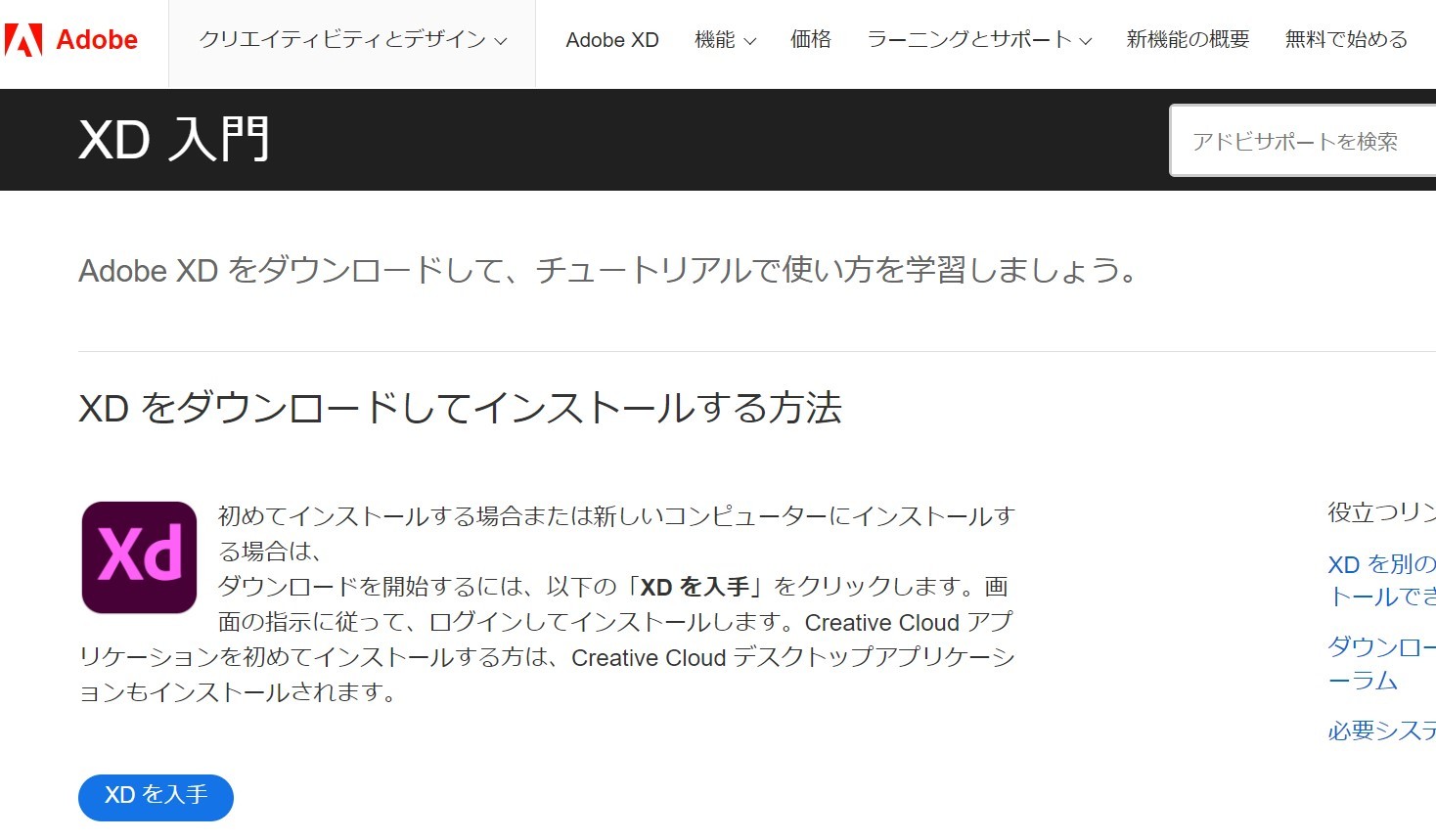Open the XD を別の sidebar link

[1381, 580]
